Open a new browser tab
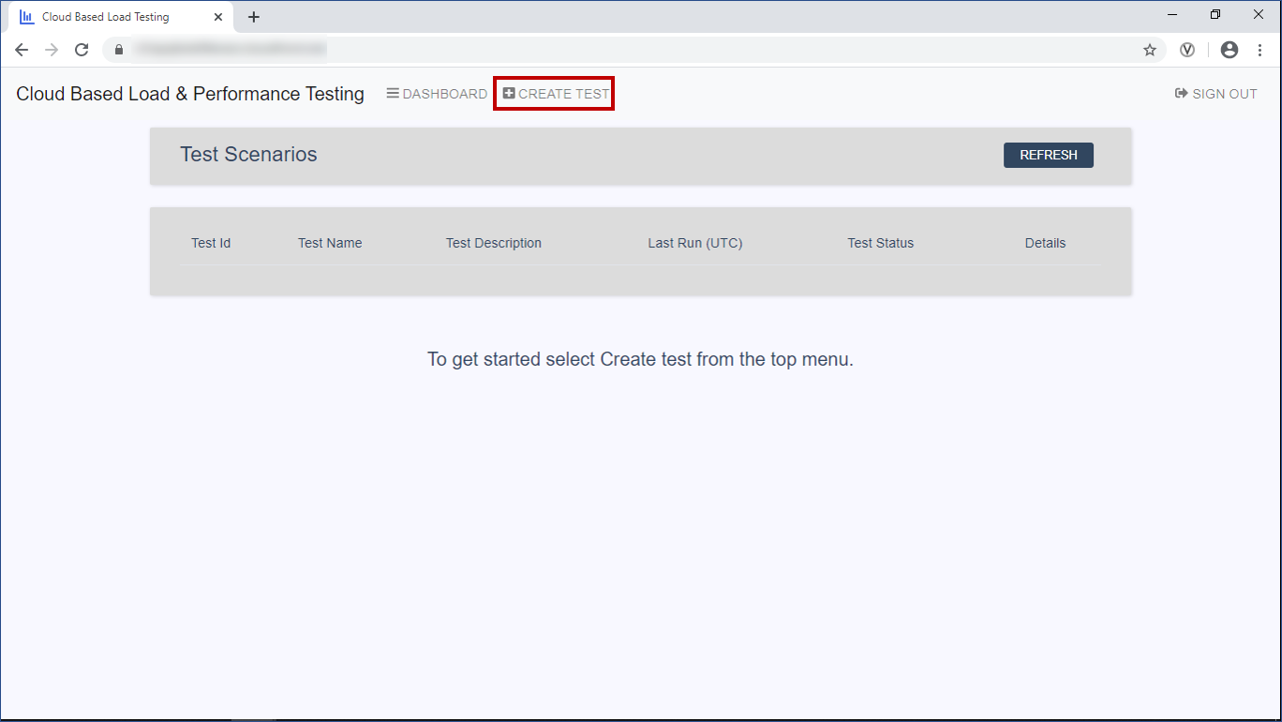Screen dimensions: 1282x722 pos(254,17)
